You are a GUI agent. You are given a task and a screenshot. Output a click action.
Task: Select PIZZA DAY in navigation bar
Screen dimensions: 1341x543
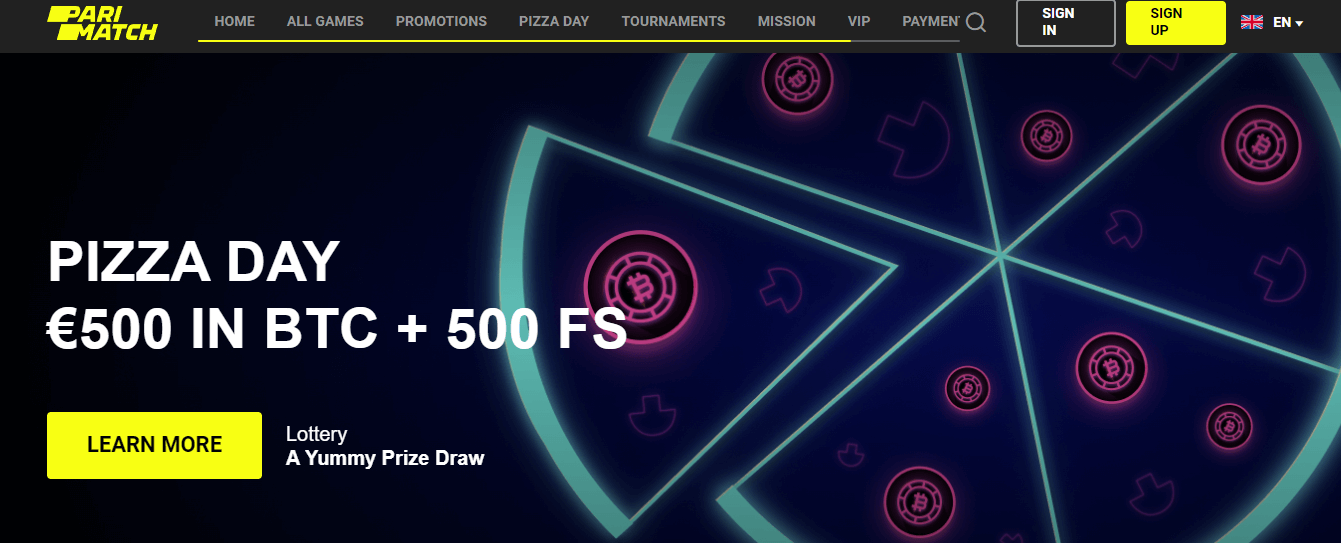[554, 21]
